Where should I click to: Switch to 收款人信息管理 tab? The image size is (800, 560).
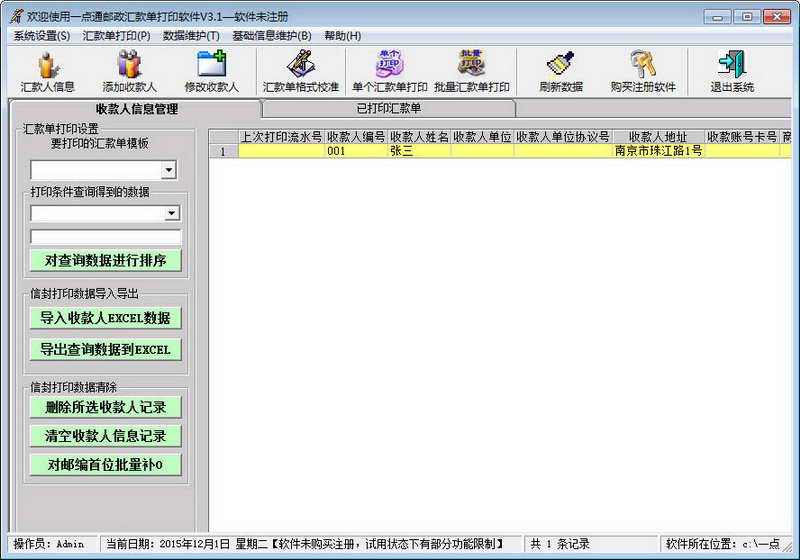pos(136,109)
